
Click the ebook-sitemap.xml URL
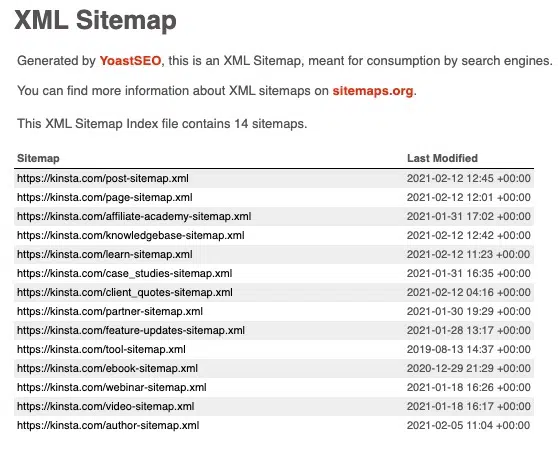pos(107,369)
